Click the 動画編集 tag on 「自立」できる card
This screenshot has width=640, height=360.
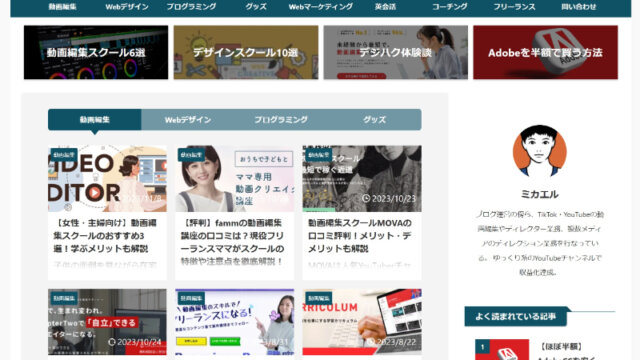click(x=64, y=298)
